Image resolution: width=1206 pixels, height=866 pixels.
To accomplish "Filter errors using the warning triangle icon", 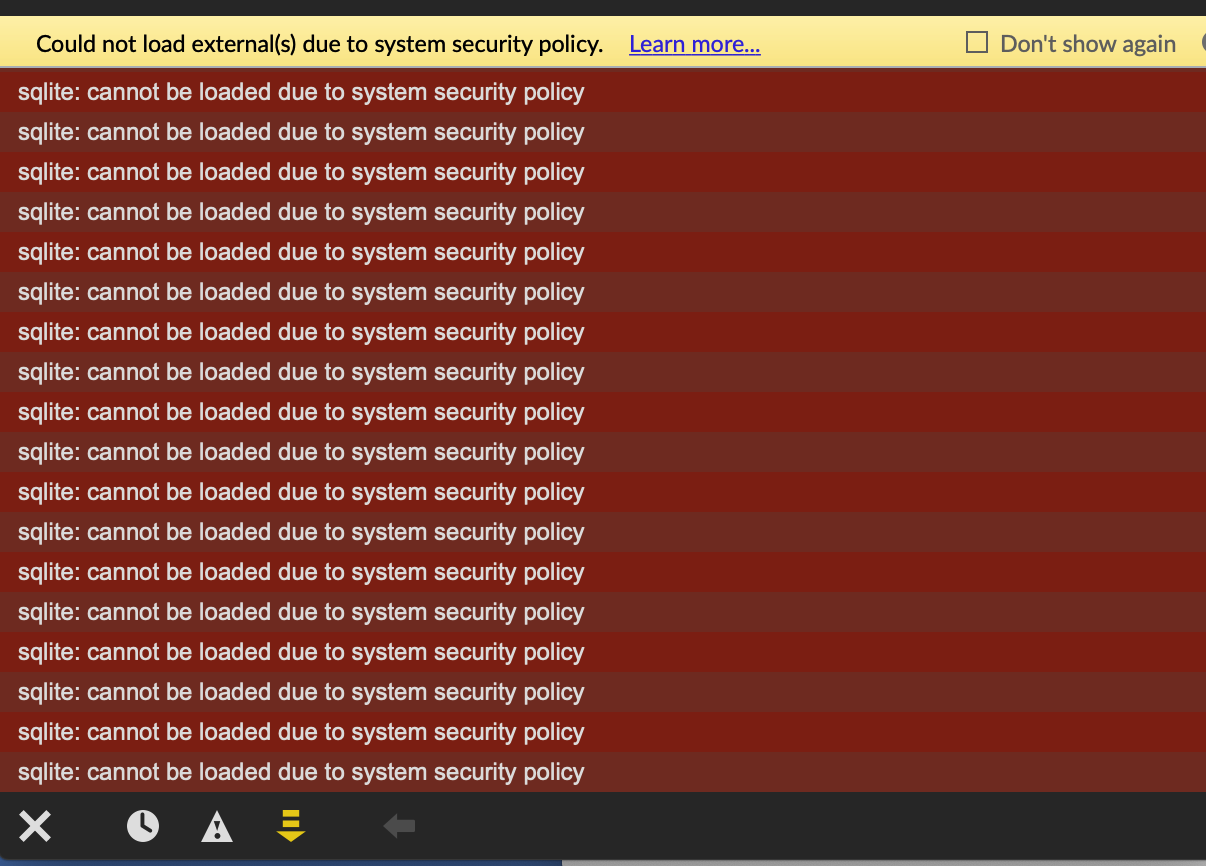I will [x=217, y=826].
